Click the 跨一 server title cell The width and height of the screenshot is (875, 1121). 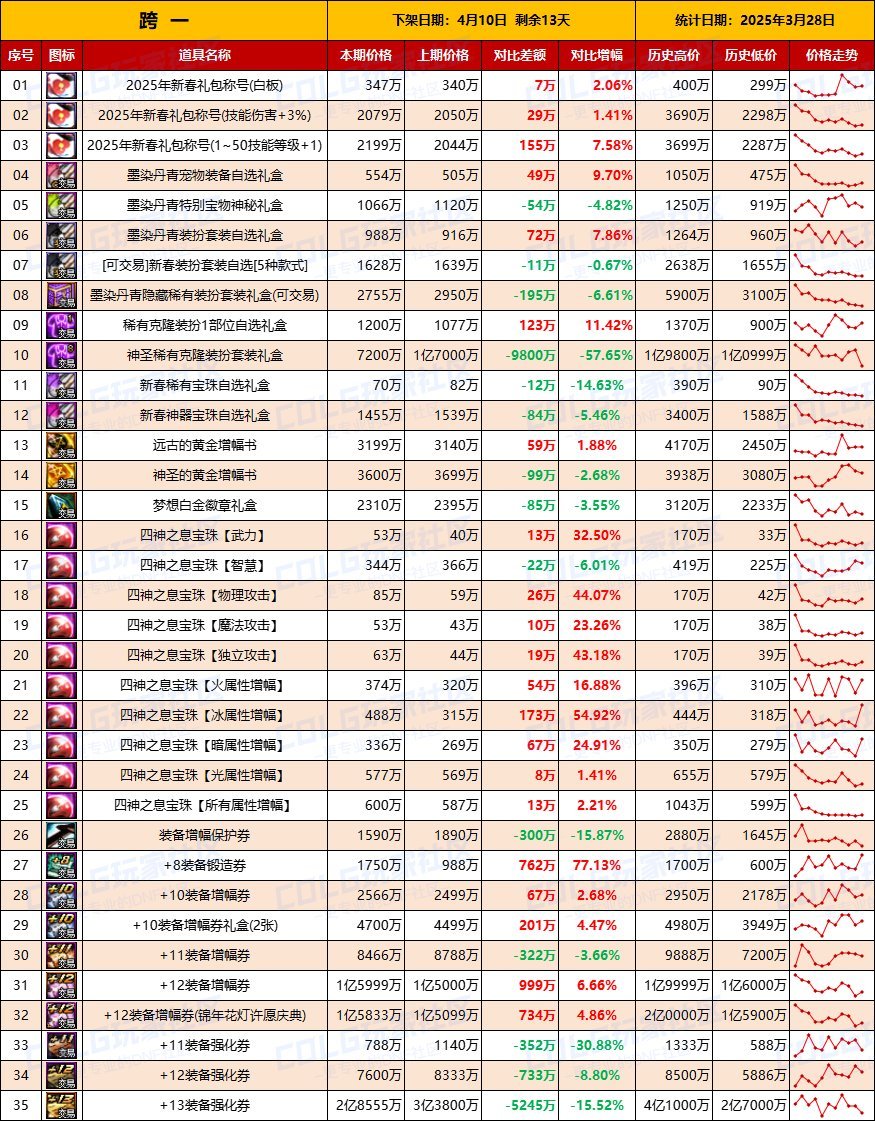coord(164,19)
